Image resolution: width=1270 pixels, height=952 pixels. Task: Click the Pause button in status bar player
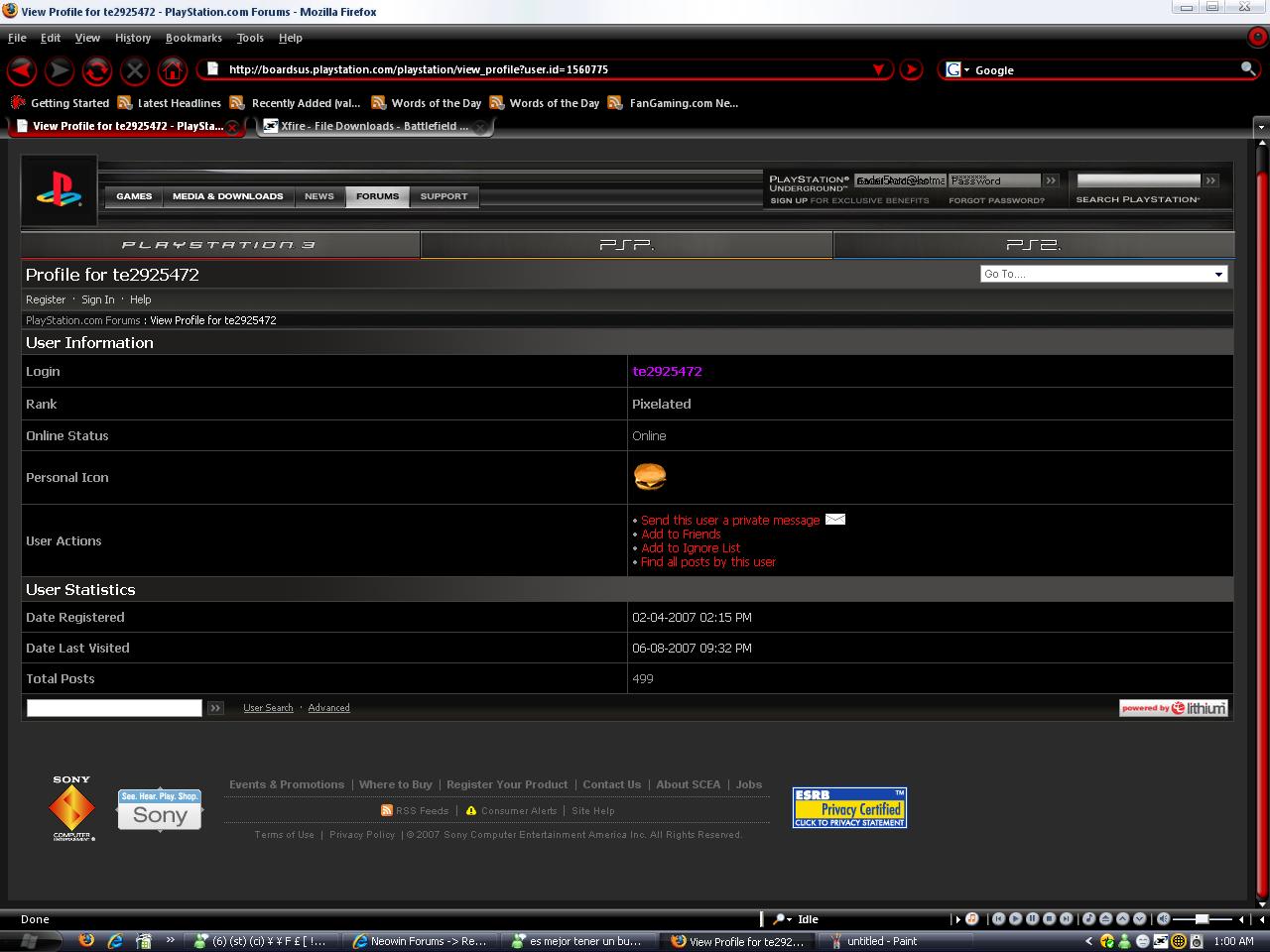coord(1032,919)
